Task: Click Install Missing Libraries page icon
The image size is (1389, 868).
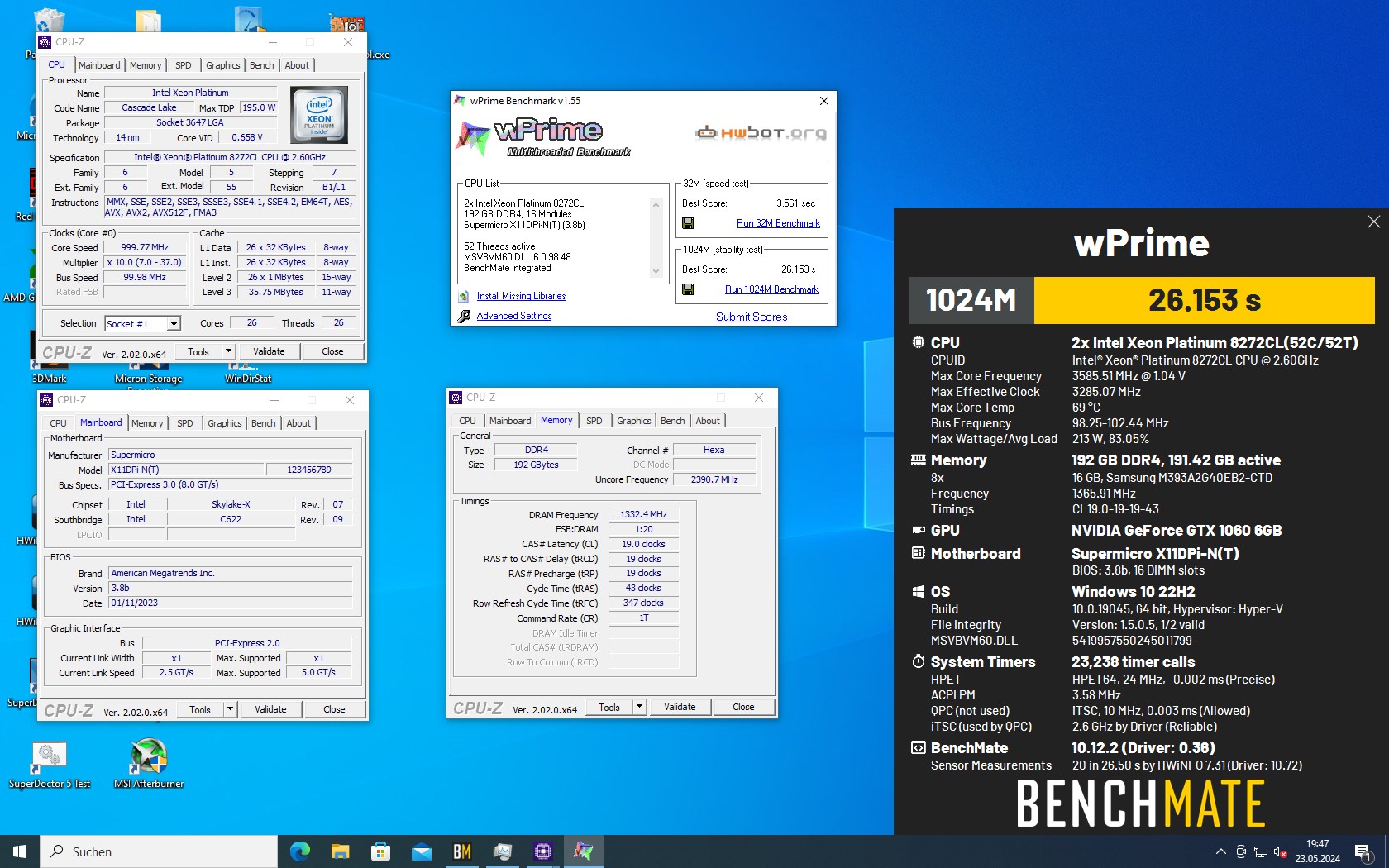Action: pyautogui.click(x=464, y=296)
